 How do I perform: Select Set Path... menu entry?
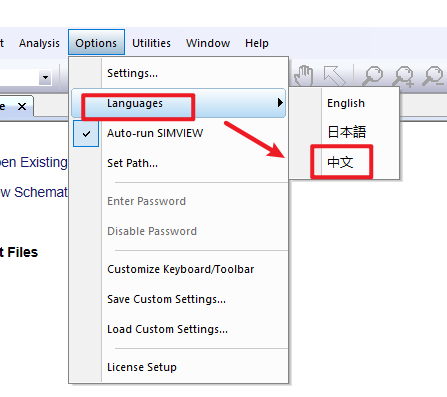179,163
